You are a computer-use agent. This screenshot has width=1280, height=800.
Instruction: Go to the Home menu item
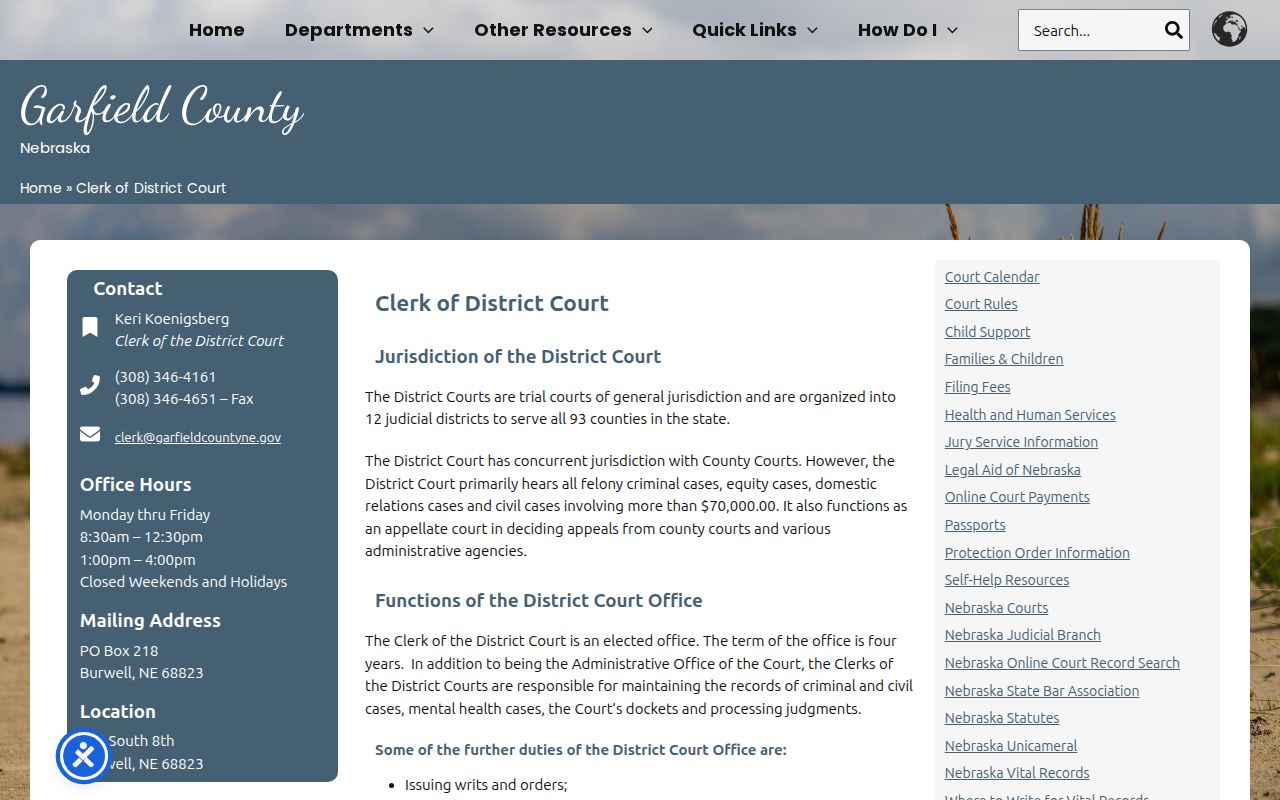(x=217, y=30)
